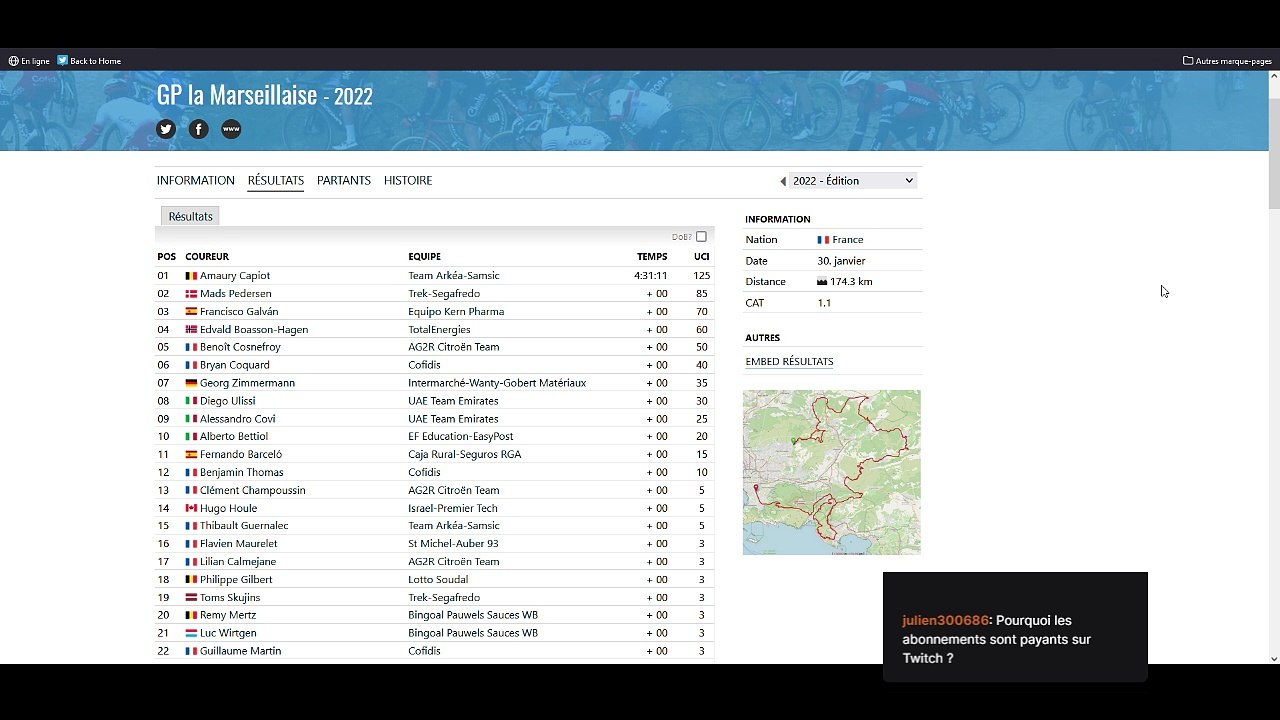Switch to the INFORMATION tab

point(196,181)
